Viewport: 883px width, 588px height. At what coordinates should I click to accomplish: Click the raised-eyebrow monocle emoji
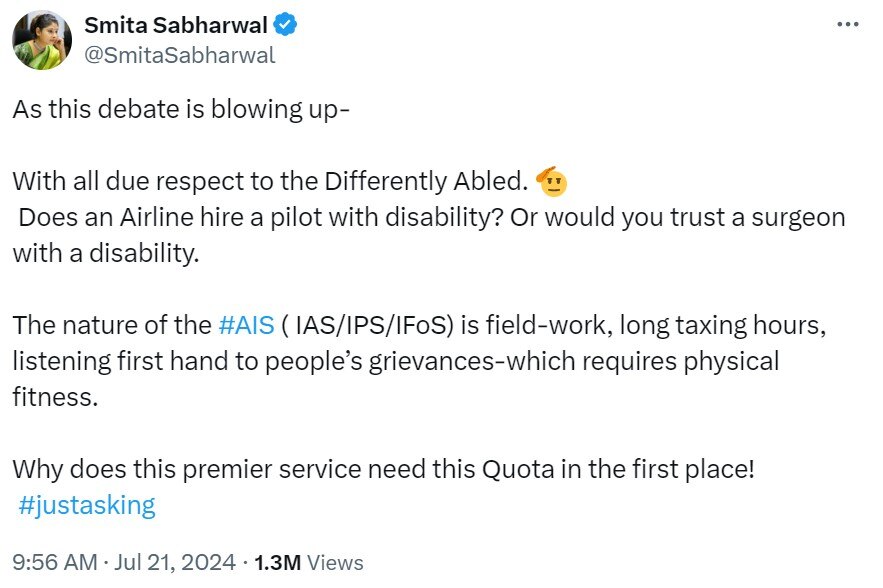tap(555, 181)
